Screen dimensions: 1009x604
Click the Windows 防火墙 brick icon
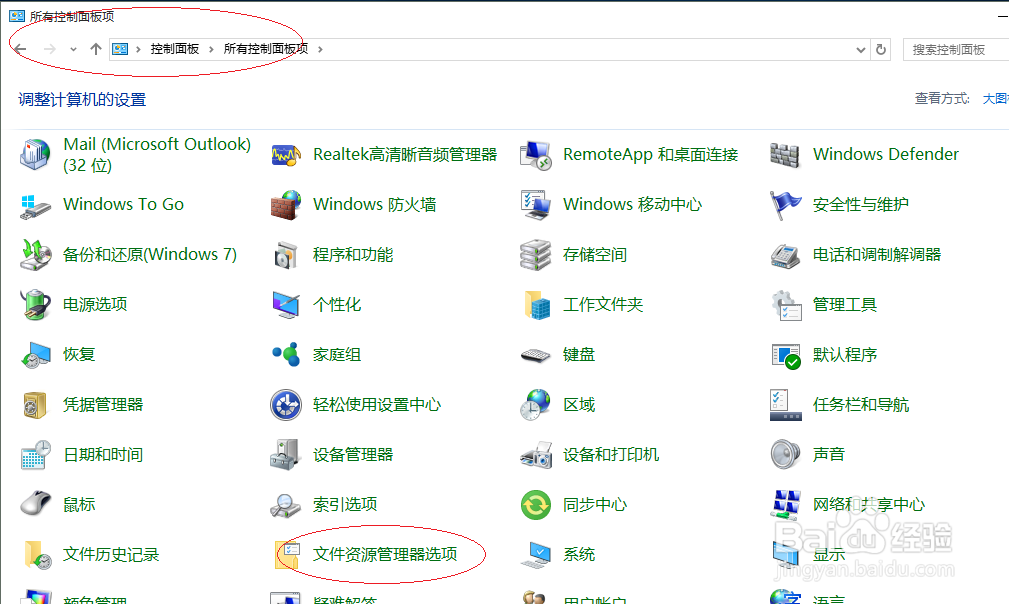286,205
